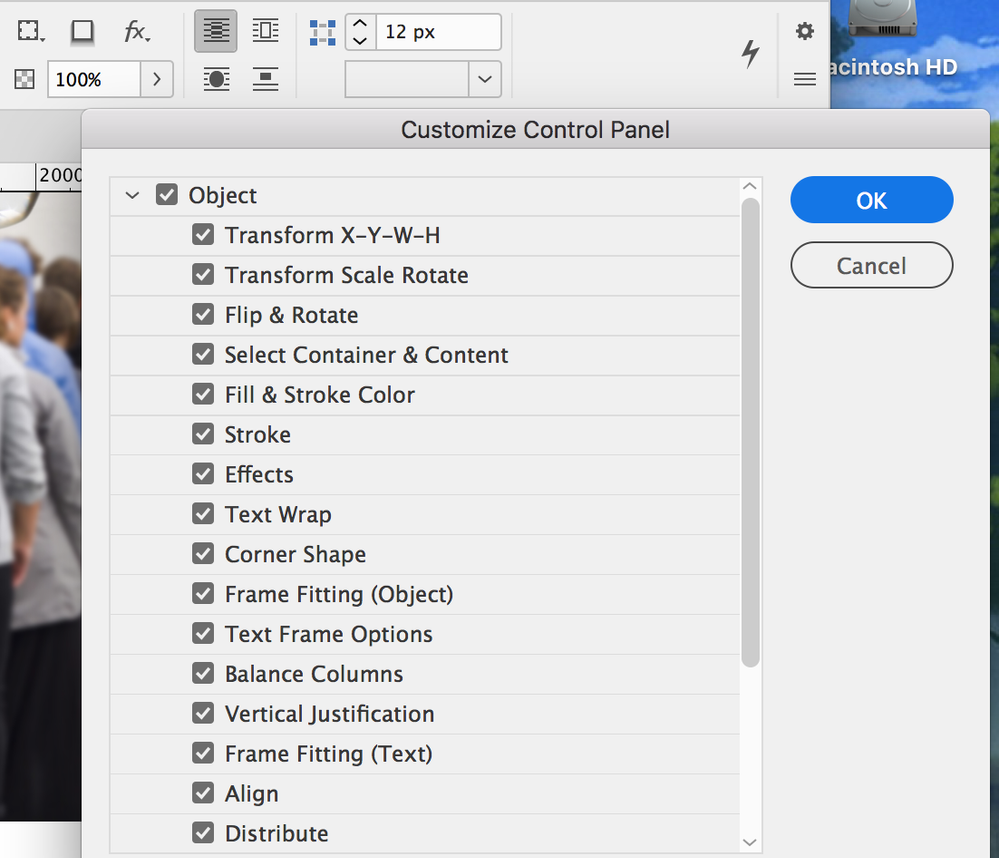Open the control panel hamburger menu
Image resolution: width=999 pixels, height=858 pixels.
[x=805, y=79]
